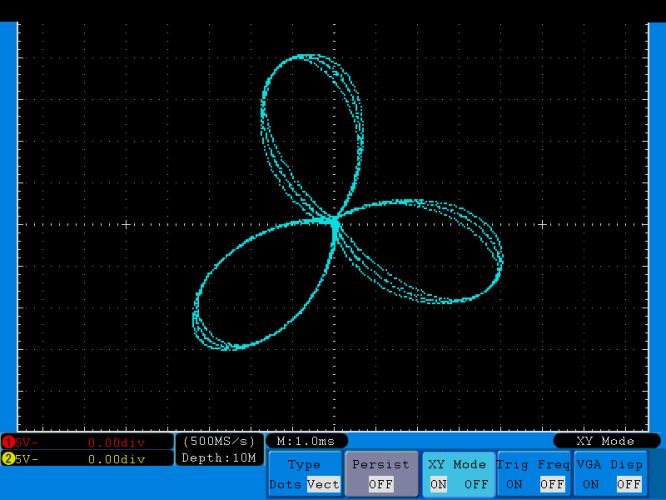
Task: Click the XY Mode menu label
Action: pos(457,465)
